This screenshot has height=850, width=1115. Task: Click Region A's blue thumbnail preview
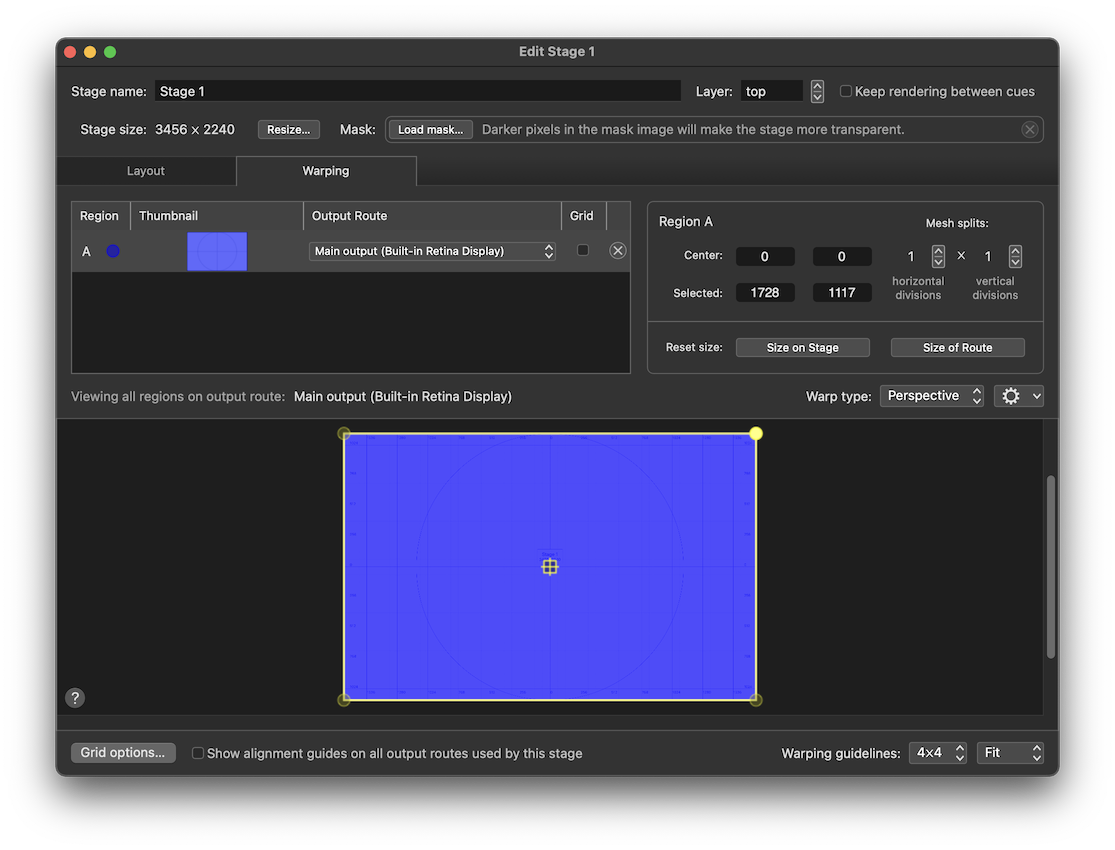tap(217, 251)
